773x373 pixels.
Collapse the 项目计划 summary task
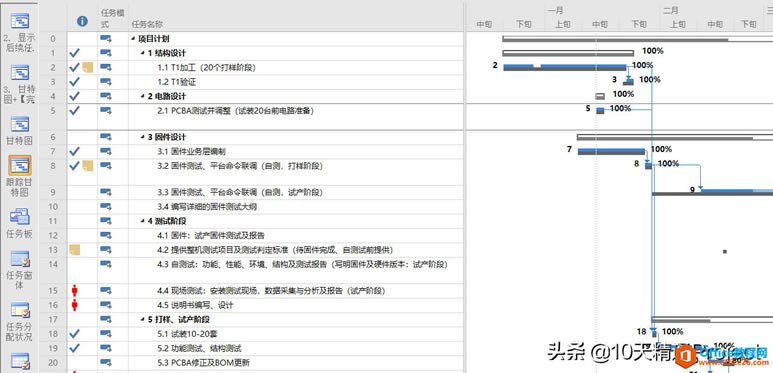(133, 39)
